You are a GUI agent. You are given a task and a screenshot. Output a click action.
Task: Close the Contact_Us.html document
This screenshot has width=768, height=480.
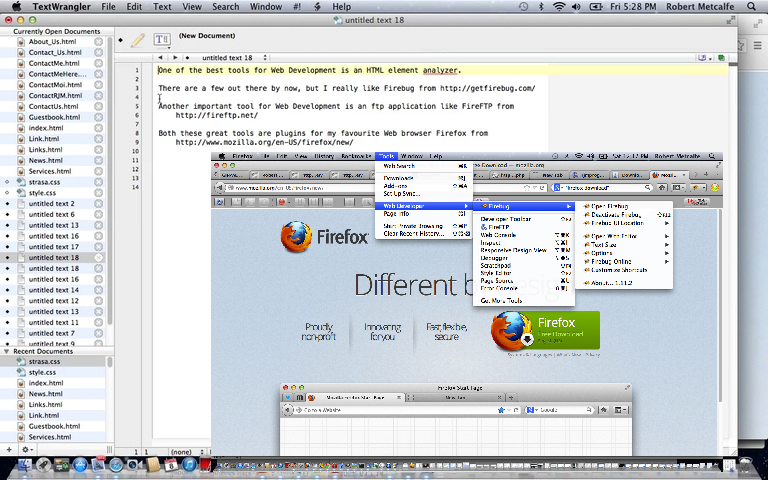98,52
